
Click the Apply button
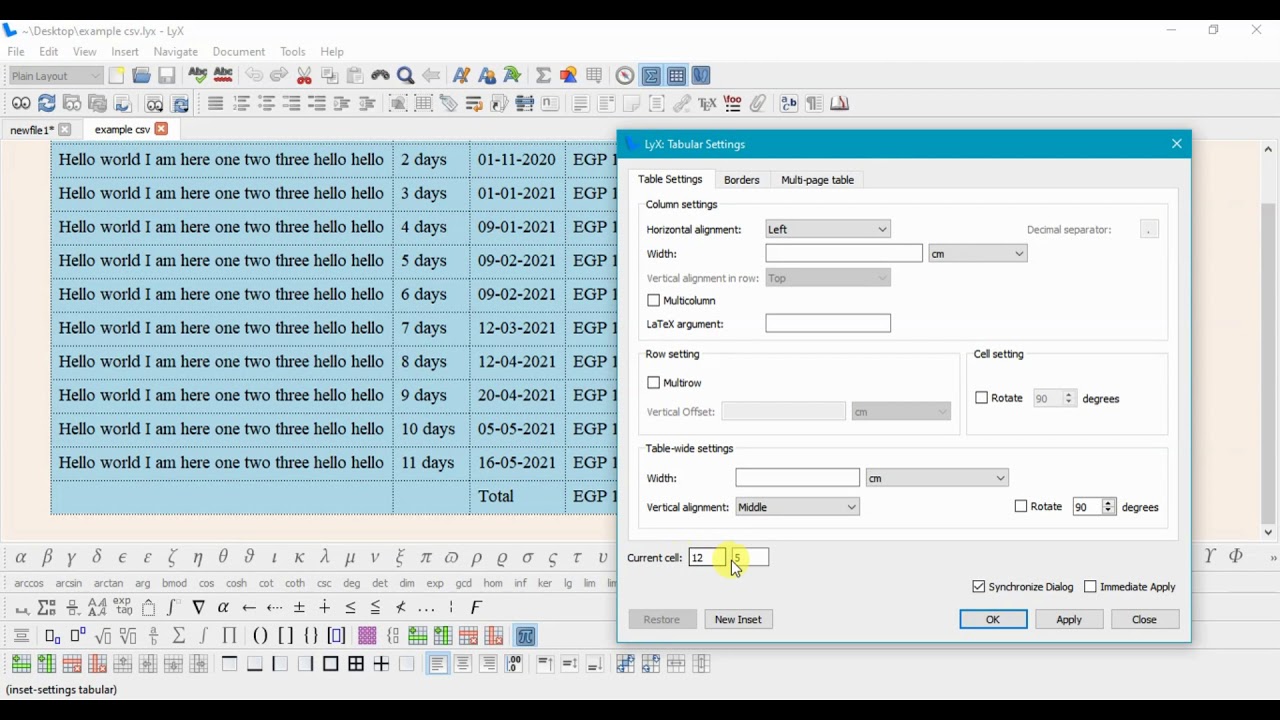tap(1069, 620)
